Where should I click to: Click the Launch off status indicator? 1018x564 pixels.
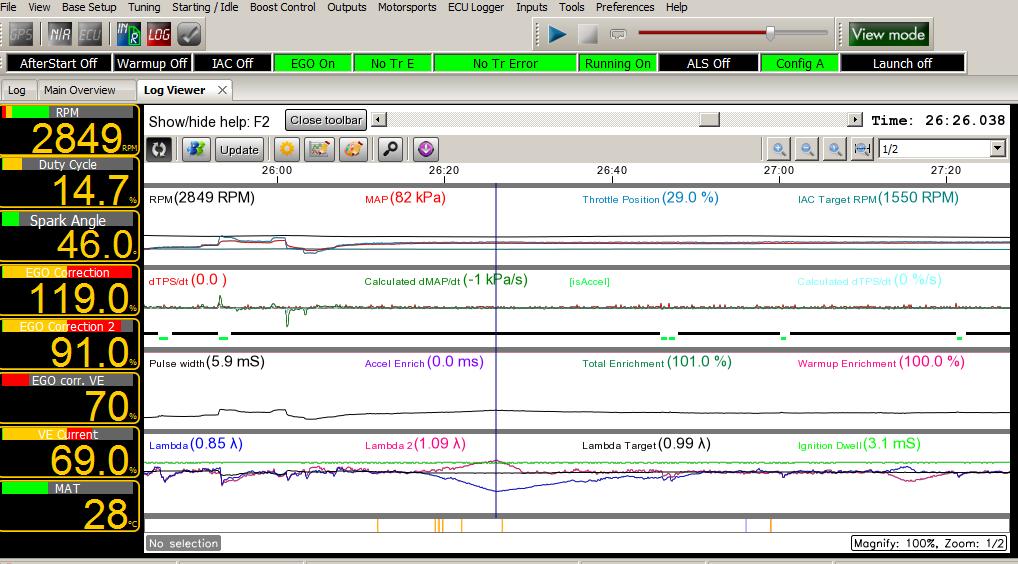click(x=902, y=63)
